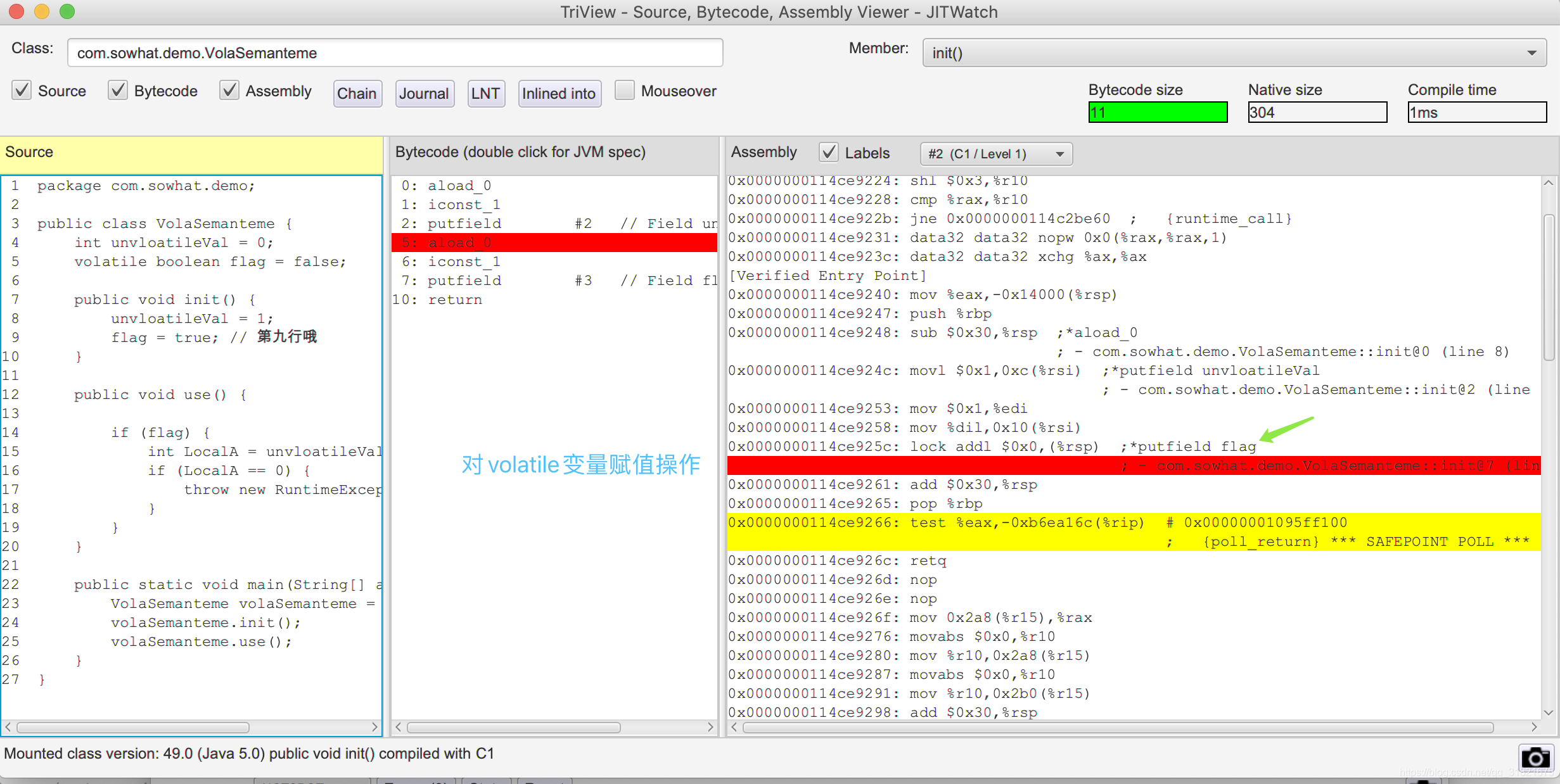Select red highlighted bytecode '5: aload_0'
Screen dimensions: 1560x784
point(554,243)
